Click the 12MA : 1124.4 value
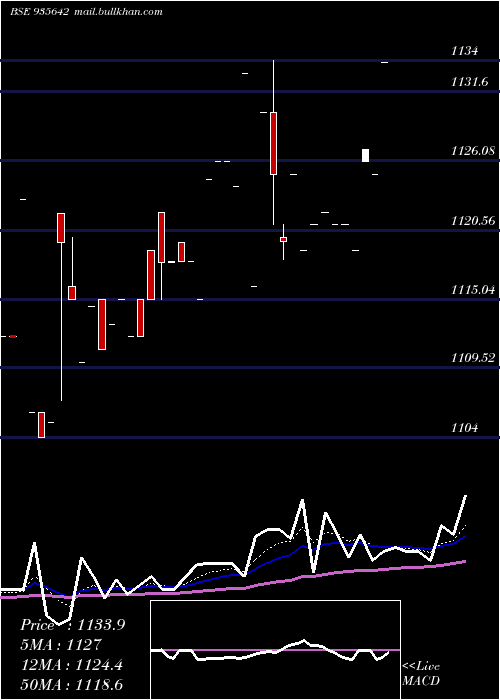 click(x=72, y=665)
